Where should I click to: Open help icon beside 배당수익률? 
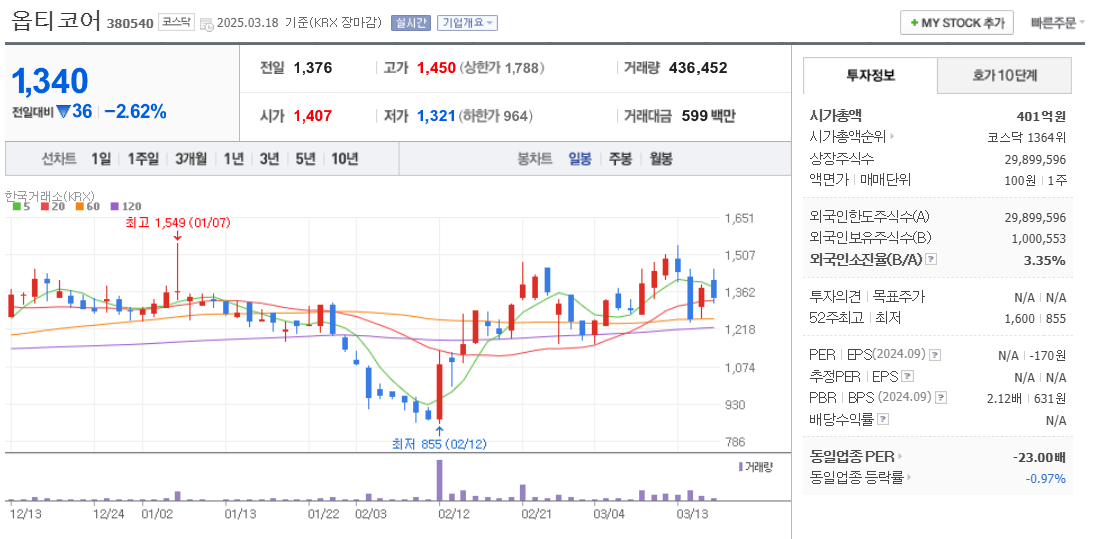click(x=883, y=420)
